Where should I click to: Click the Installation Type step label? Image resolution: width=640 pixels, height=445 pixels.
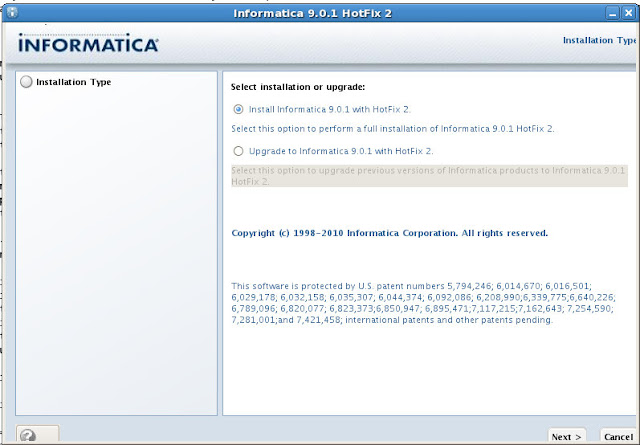pyautogui.click(x=73, y=82)
